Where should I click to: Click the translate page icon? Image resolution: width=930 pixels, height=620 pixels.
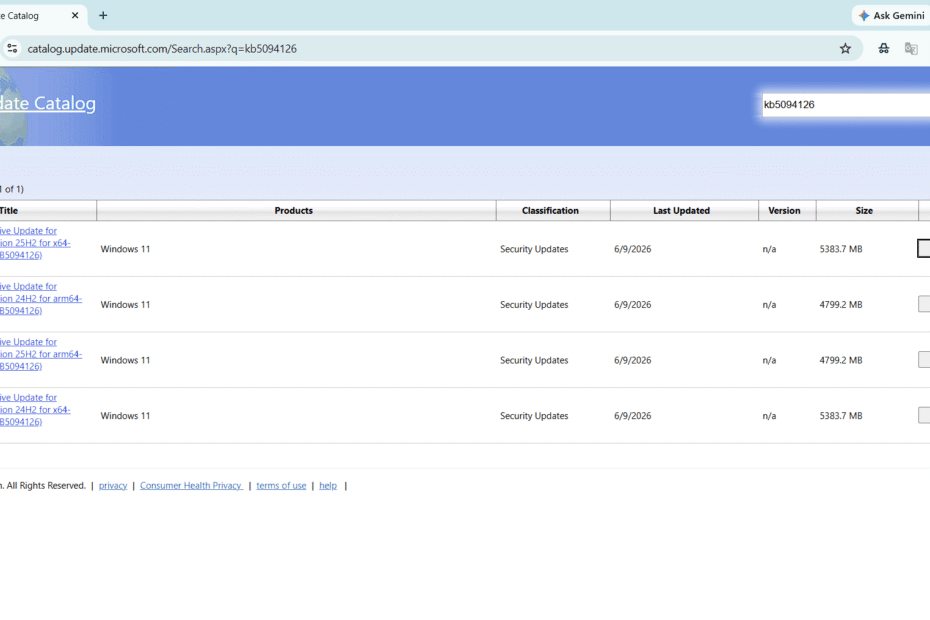point(911,49)
